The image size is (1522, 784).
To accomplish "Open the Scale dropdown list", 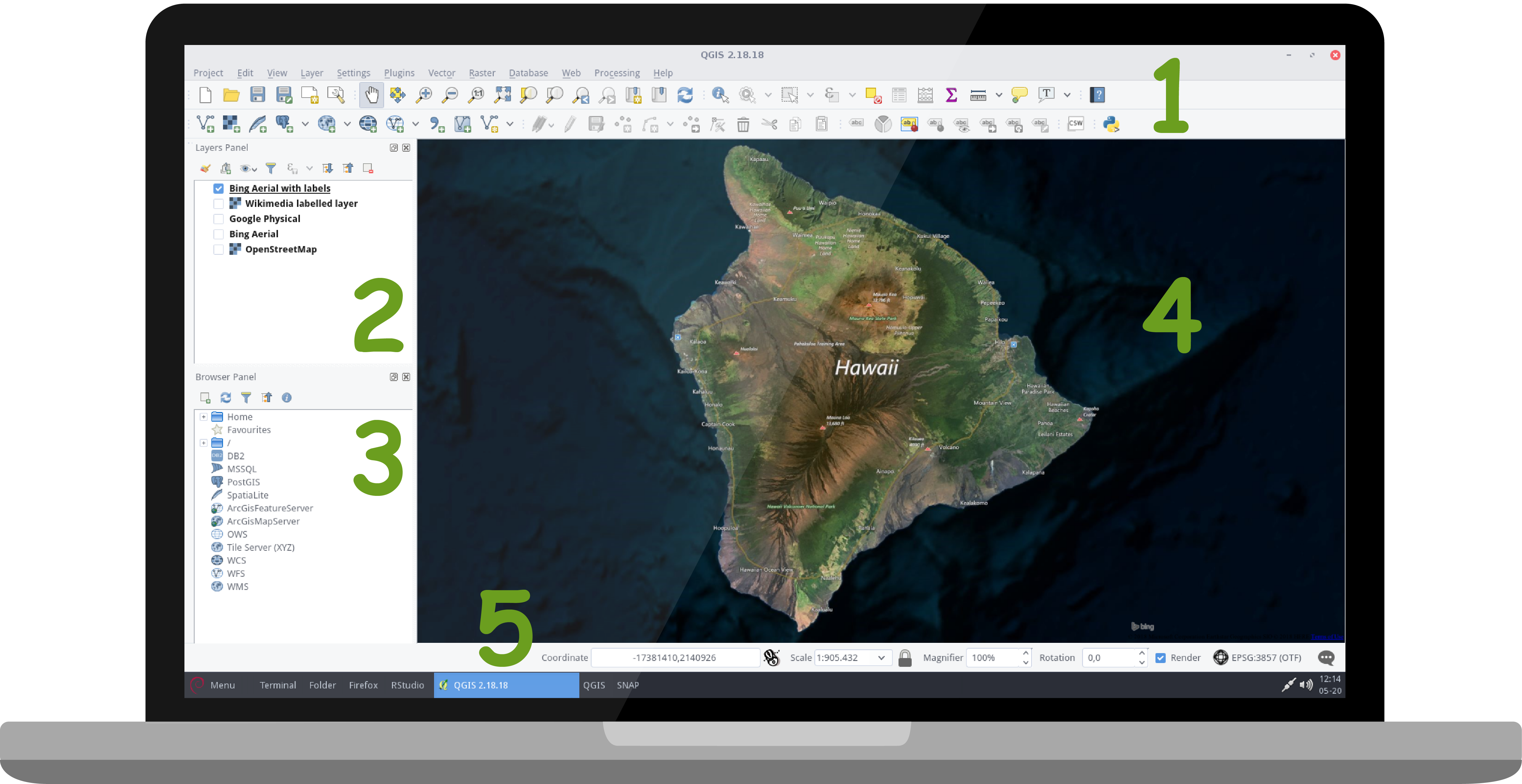I will click(x=882, y=657).
